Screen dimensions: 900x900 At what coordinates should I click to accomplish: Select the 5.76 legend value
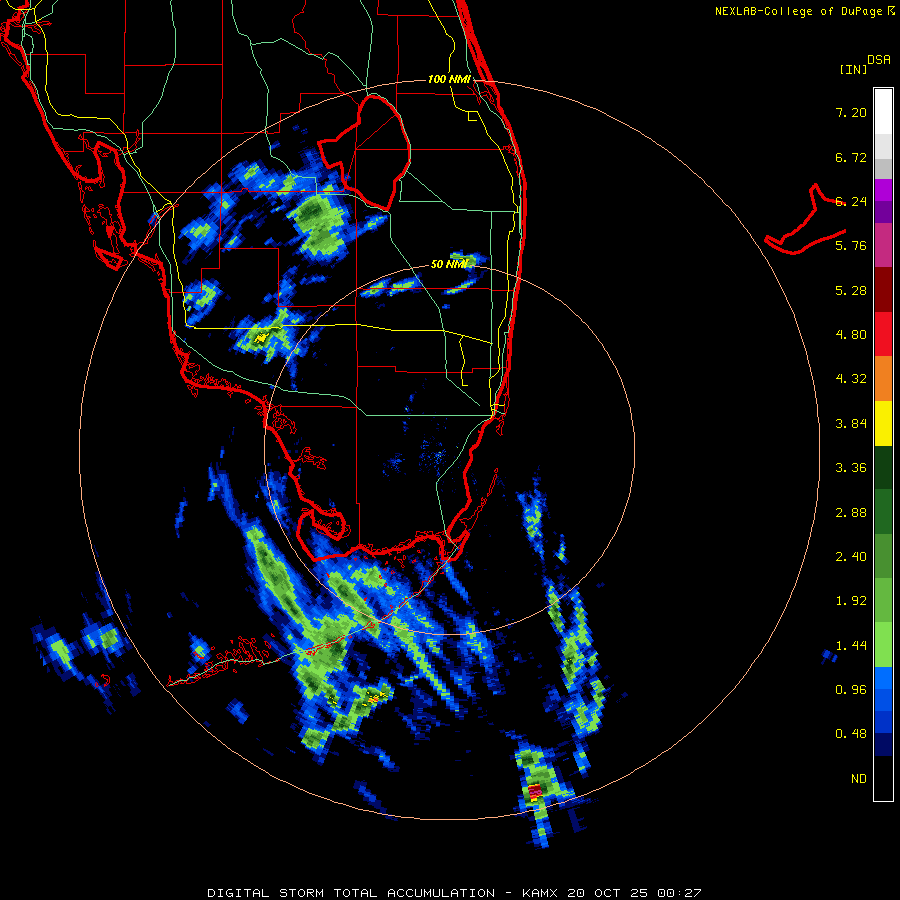(x=851, y=246)
